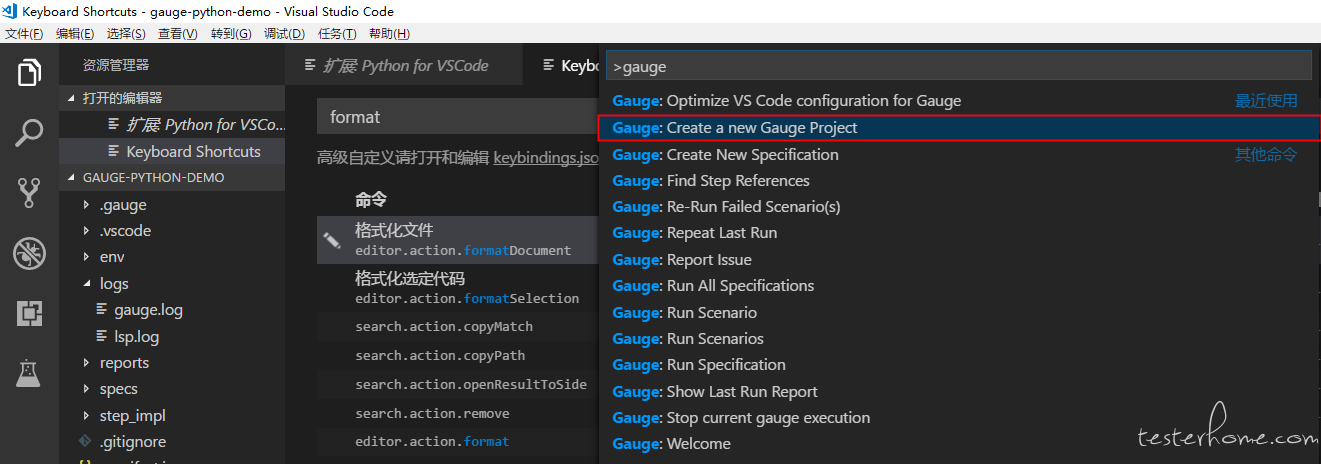1321x464 pixels.
Task: Select Gauge: Create New Specification
Action: pyautogui.click(x=959, y=155)
